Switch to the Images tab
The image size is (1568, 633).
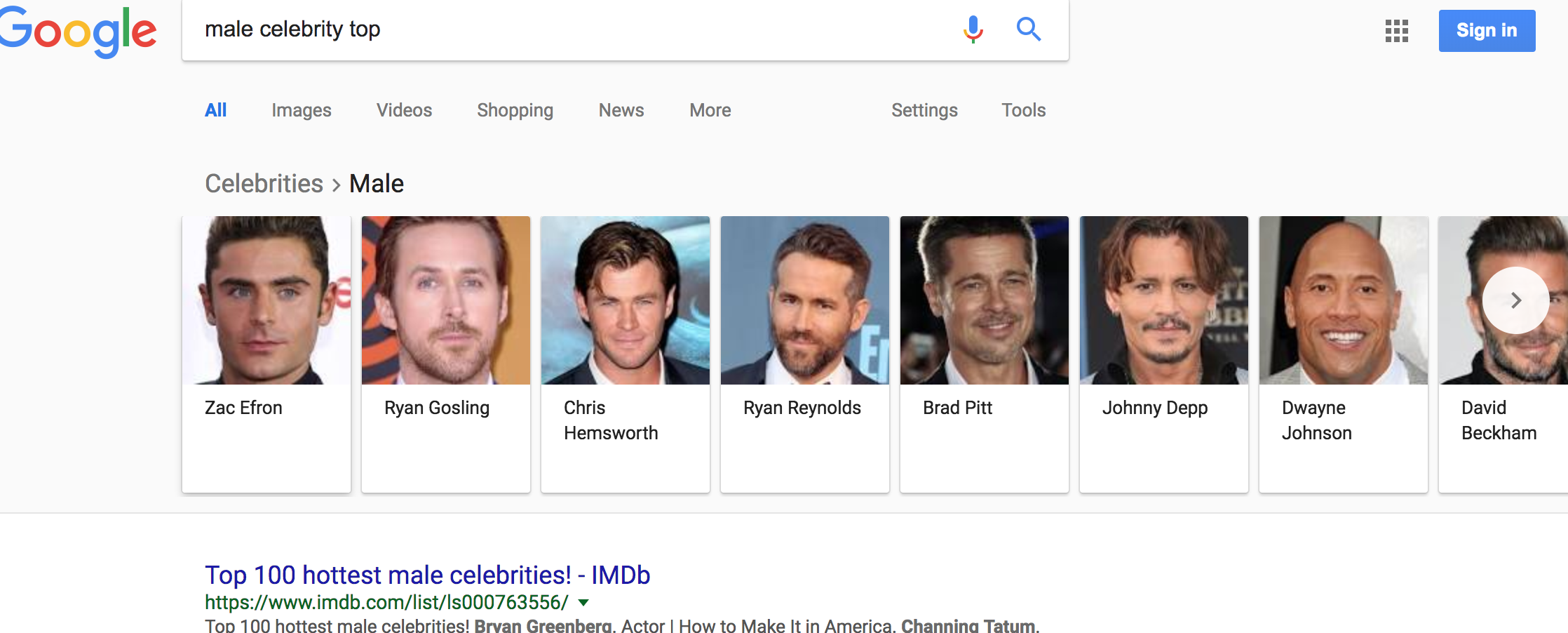click(302, 110)
